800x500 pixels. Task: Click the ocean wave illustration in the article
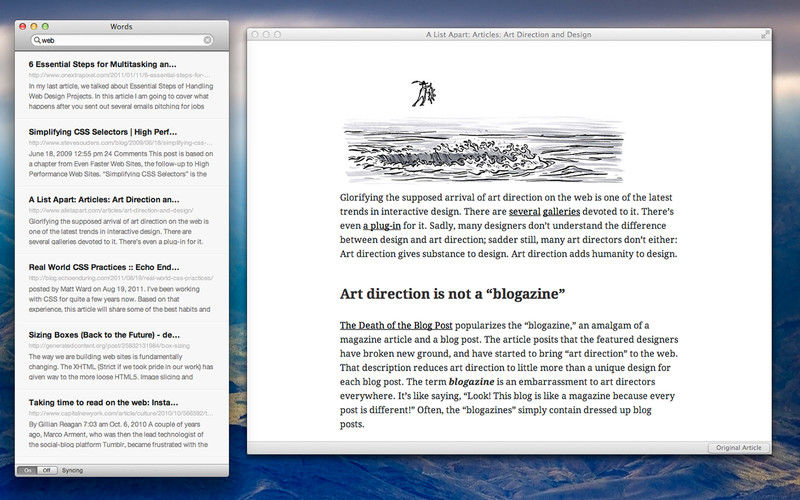pyautogui.click(x=483, y=150)
